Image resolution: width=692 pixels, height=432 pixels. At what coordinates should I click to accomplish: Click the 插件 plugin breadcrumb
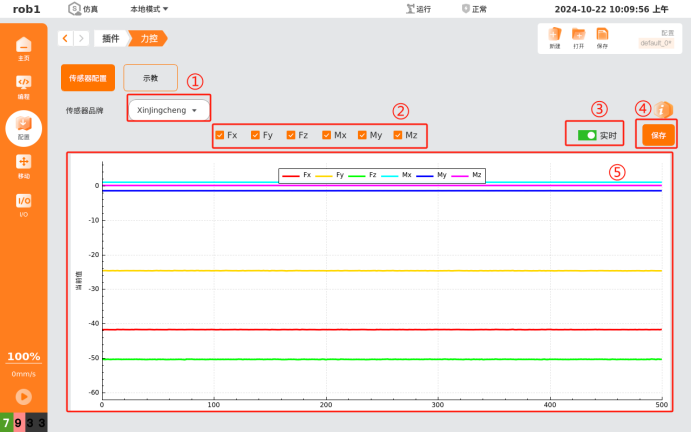(110, 38)
